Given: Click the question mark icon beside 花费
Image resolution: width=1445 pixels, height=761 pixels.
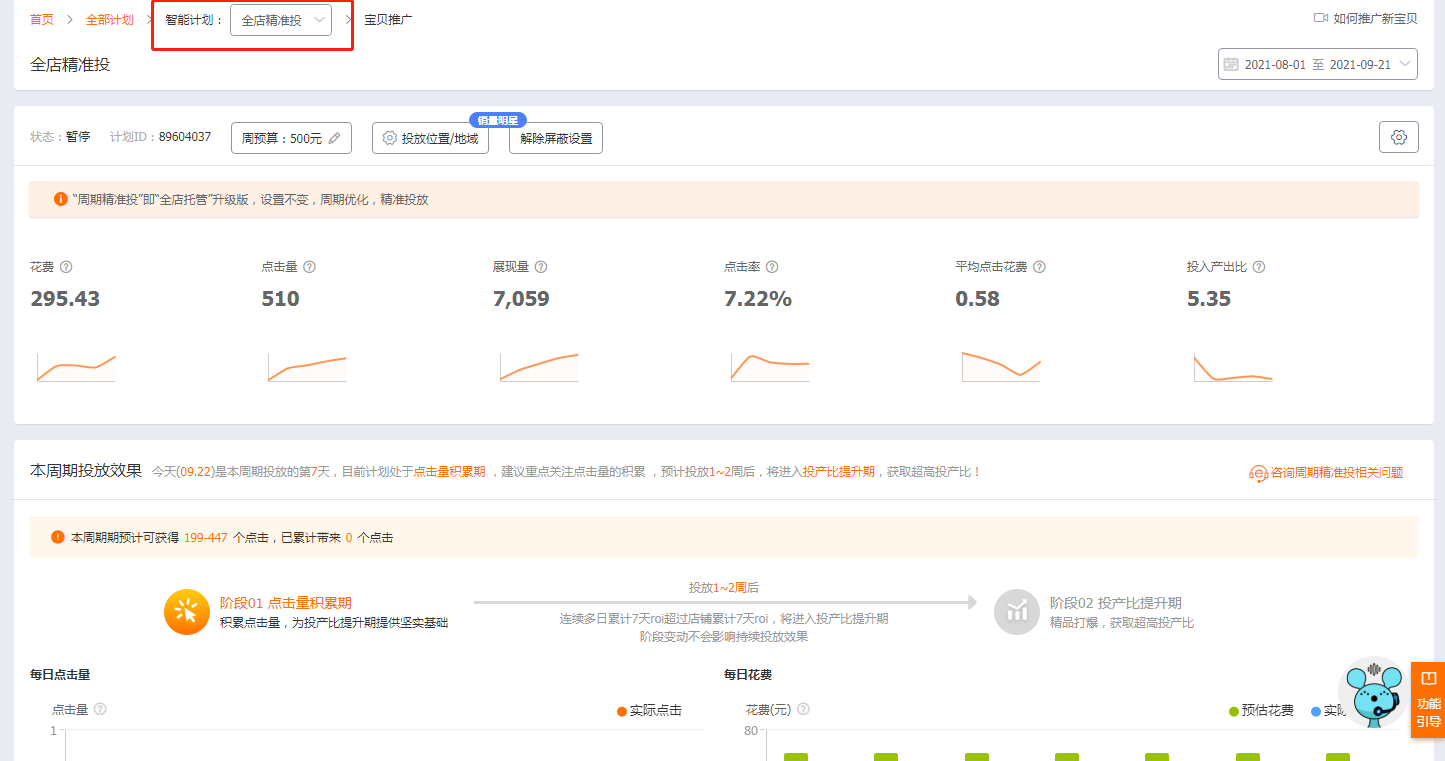Looking at the screenshot, I should tap(67, 266).
